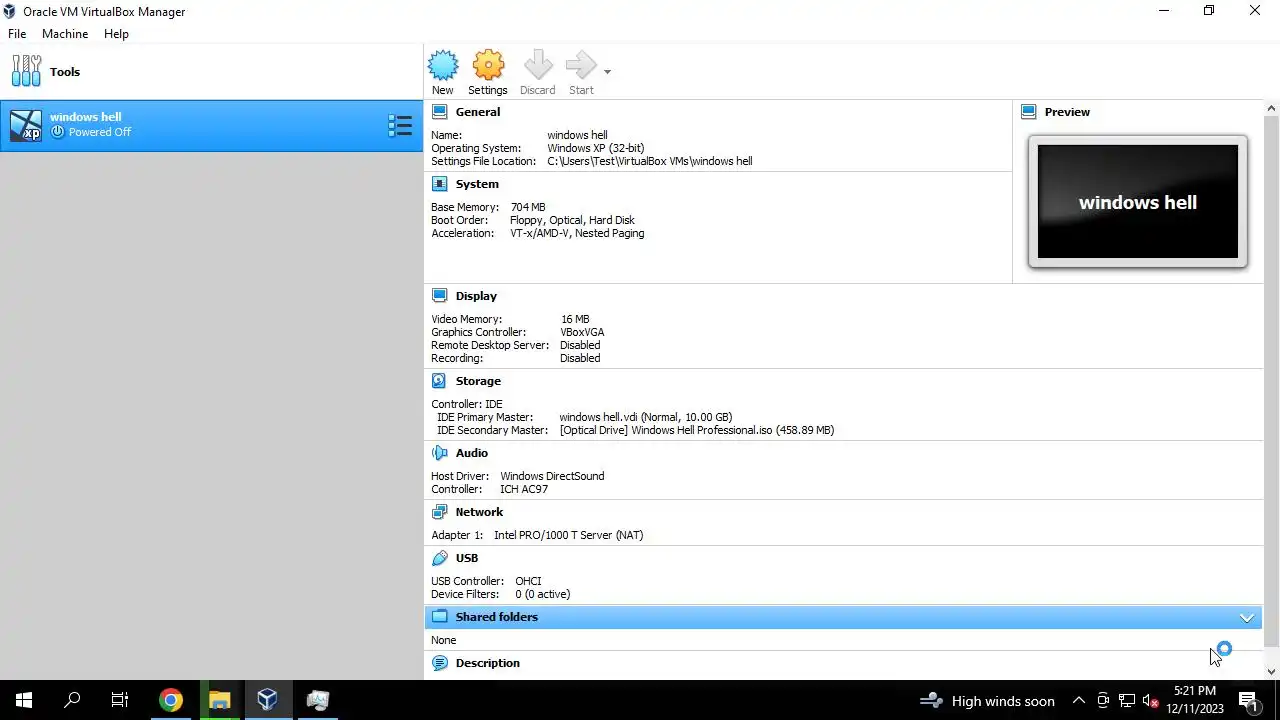Screen dimensions: 1280x720
Task: Click the VirtualBox taskbar icon
Action: (x=267, y=700)
